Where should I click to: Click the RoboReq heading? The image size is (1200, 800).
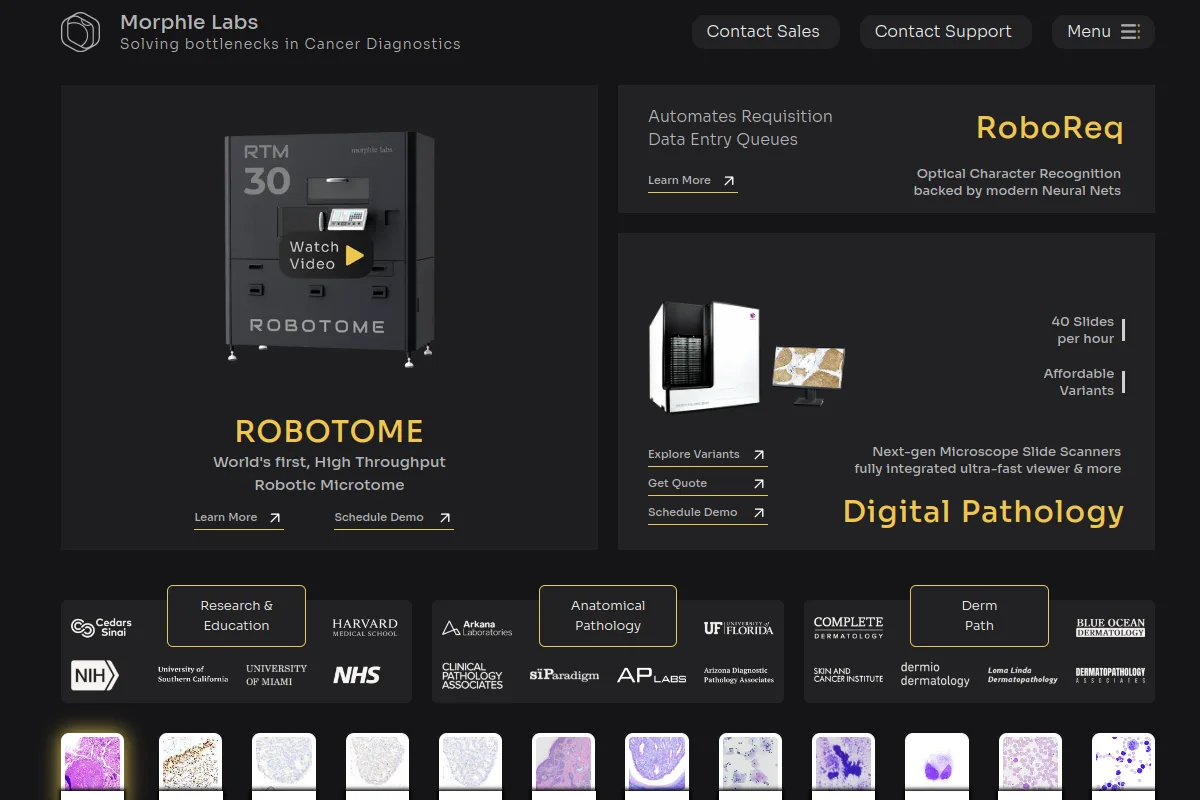pos(1049,128)
